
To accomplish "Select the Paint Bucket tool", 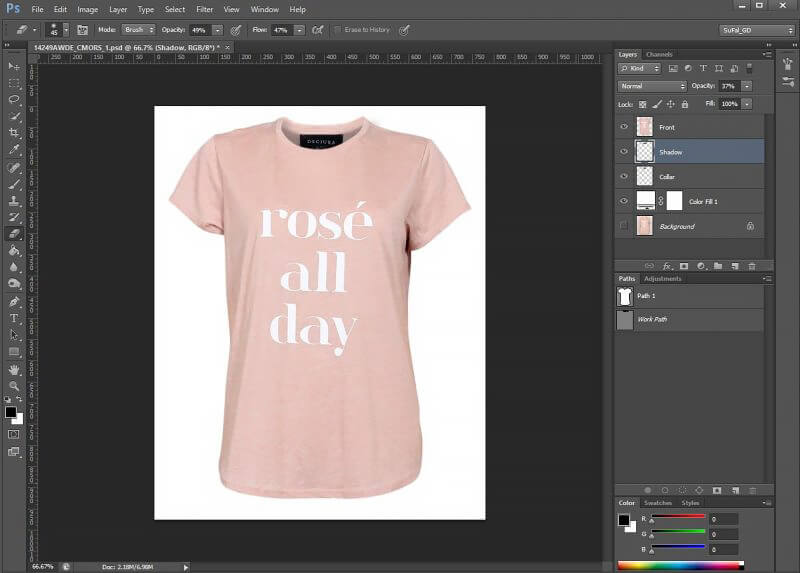I will [x=14, y=250].
